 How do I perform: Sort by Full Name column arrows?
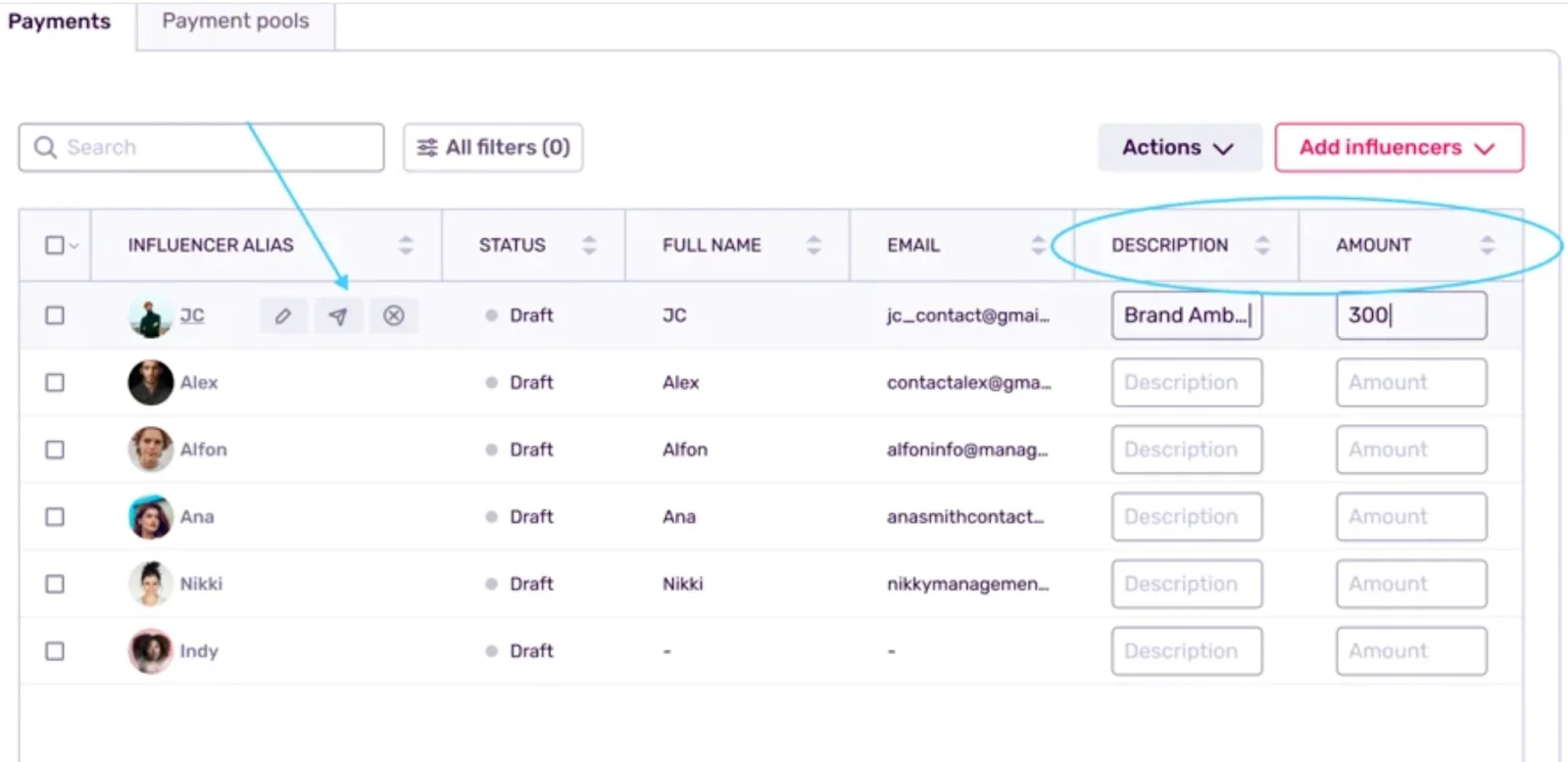pyautogui.click(x=813, y=245)
